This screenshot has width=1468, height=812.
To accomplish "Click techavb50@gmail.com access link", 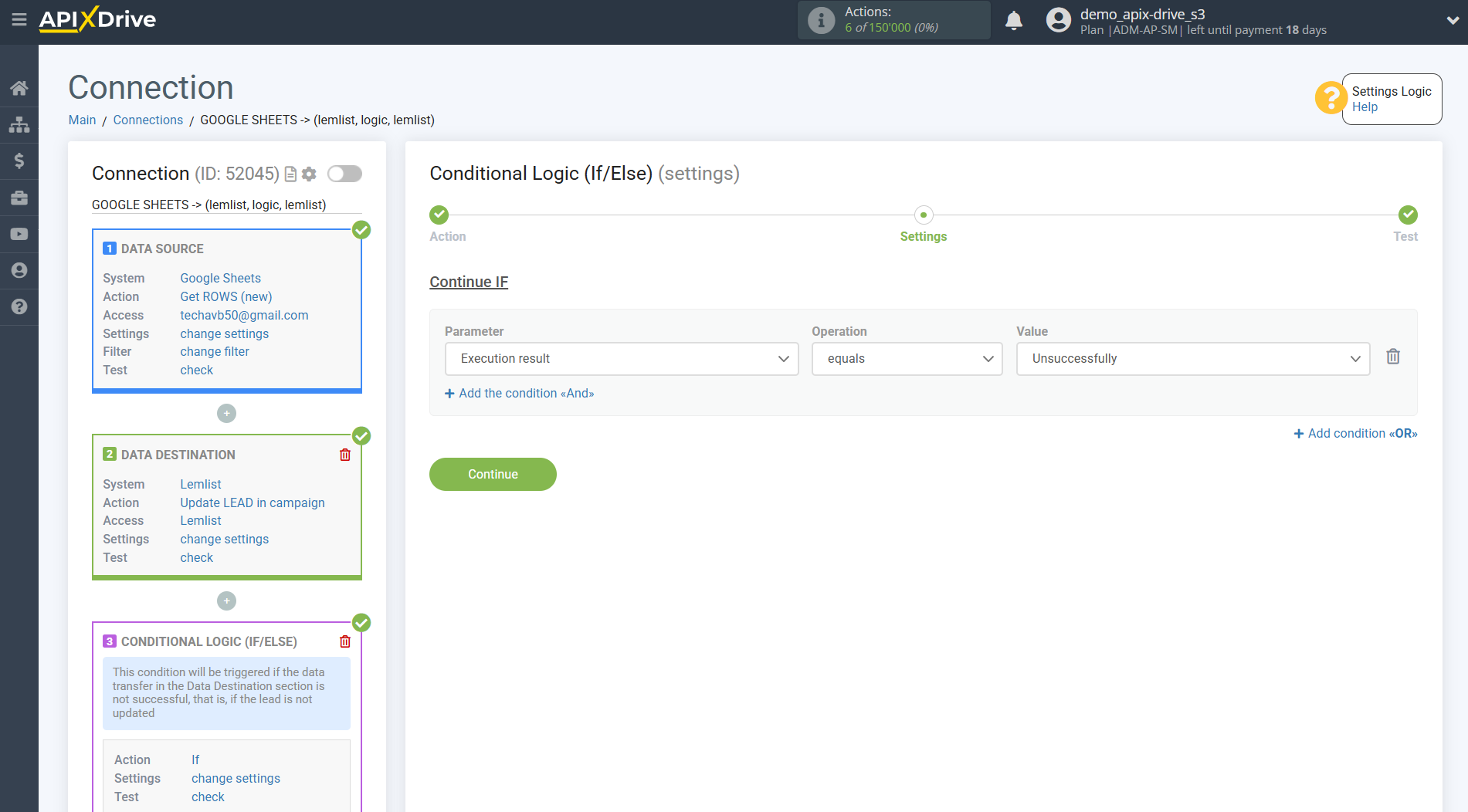I will (x=244, y=315).
